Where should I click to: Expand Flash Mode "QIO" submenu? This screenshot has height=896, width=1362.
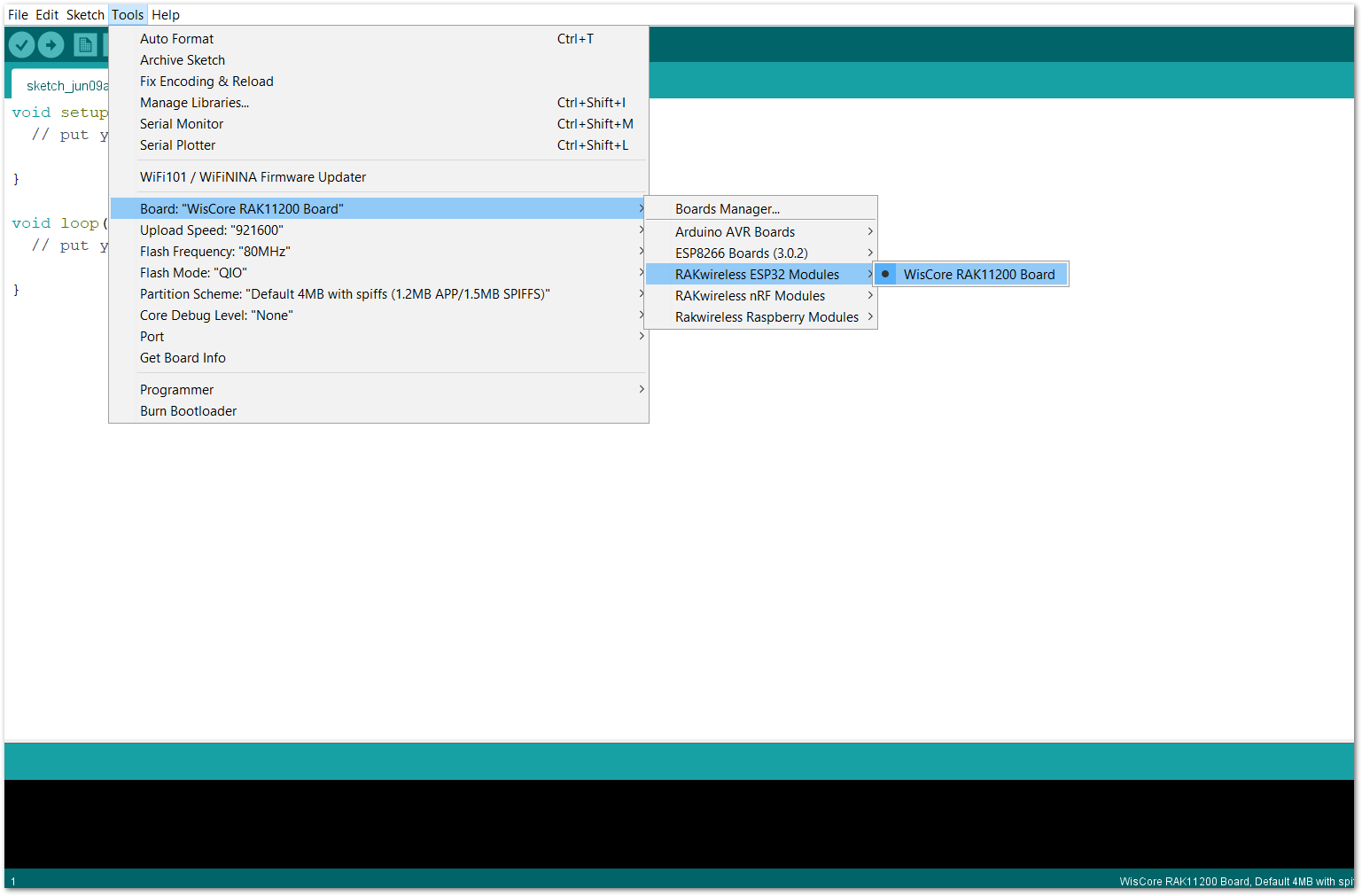coord(379,273)
